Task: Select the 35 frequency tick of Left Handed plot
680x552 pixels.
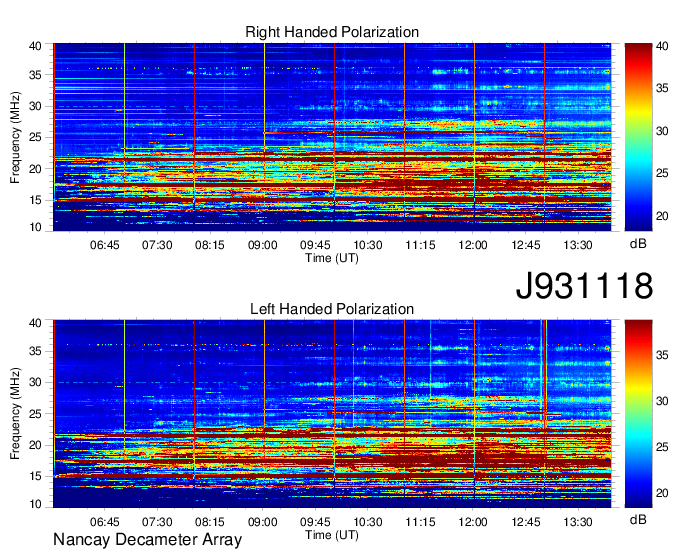Action: (35, 351)
